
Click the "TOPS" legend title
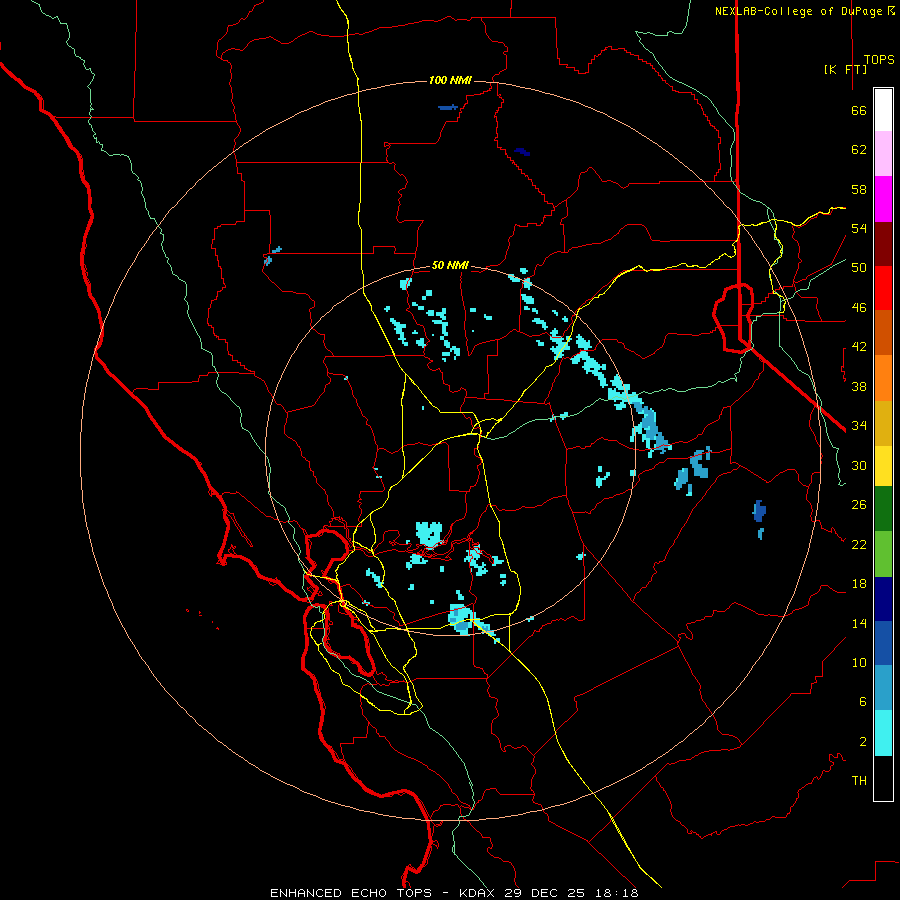879,60
